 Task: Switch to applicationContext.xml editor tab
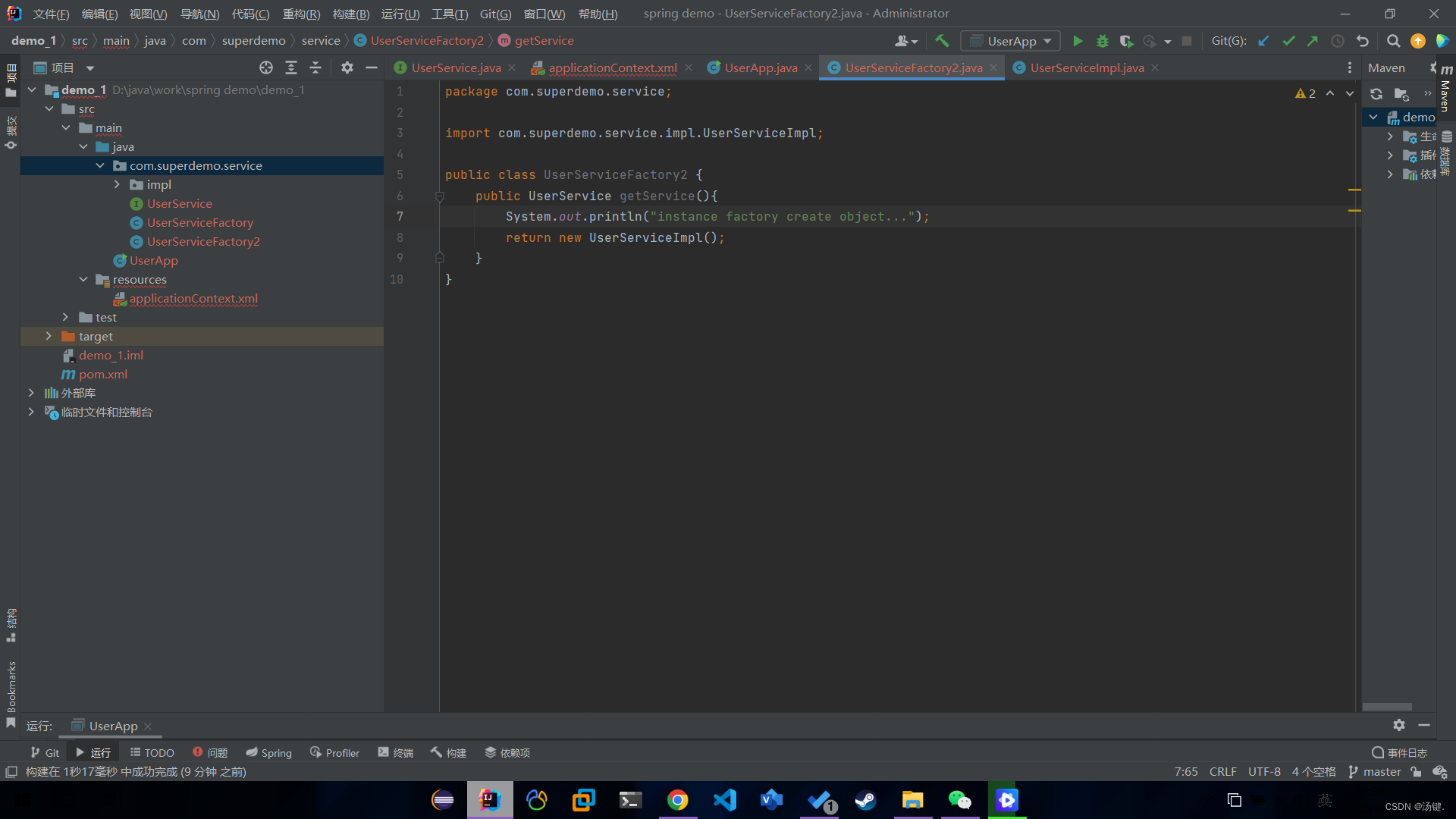pyautogui.click(x=612, y=67)
